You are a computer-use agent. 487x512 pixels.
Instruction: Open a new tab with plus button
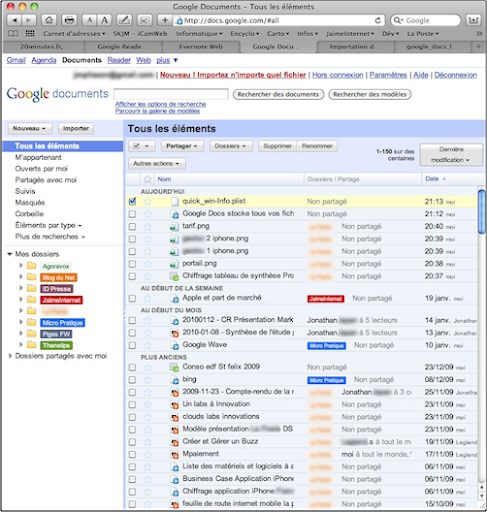tap(479, 47)
